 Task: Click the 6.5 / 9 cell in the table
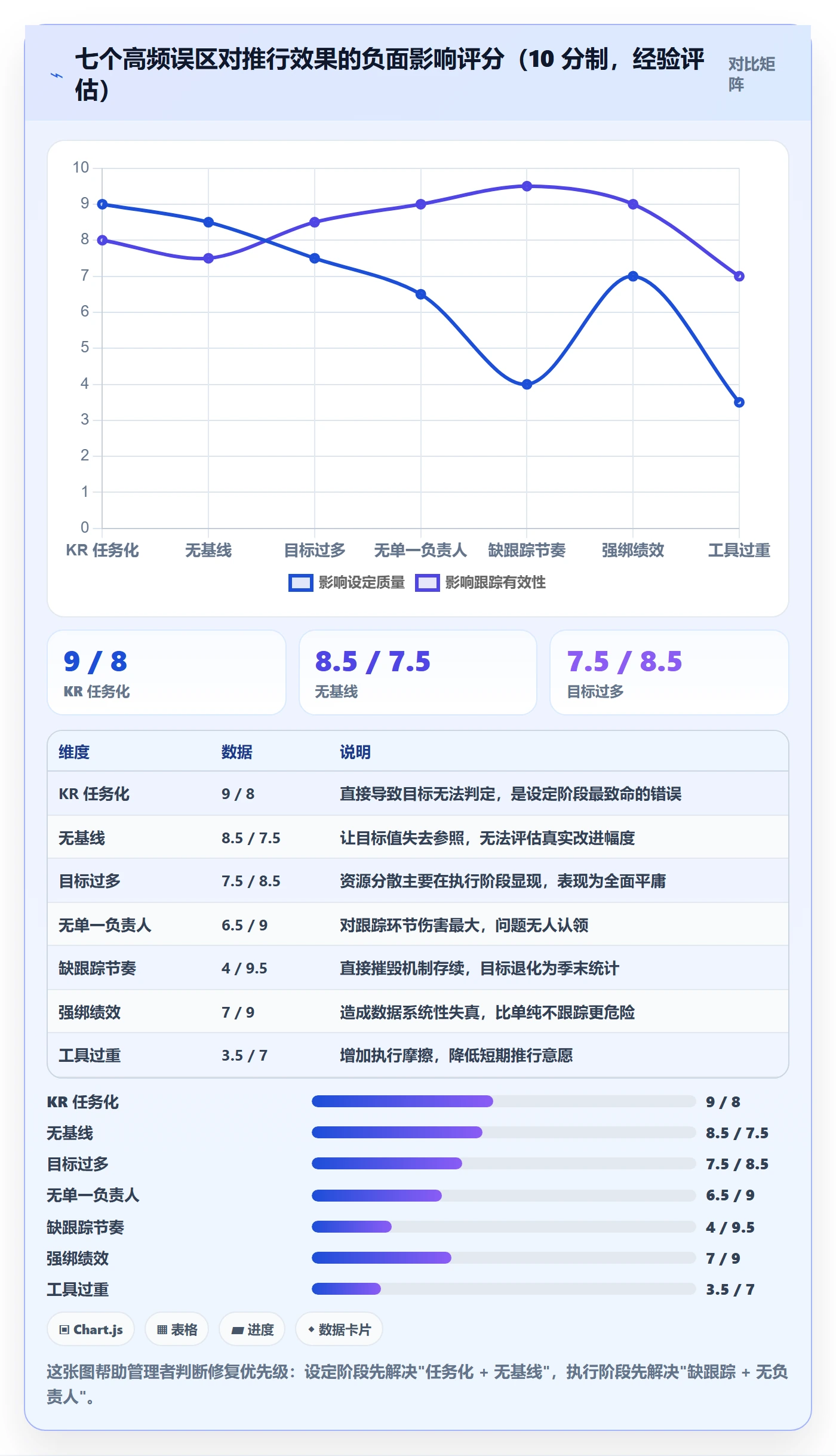[245, 925]
